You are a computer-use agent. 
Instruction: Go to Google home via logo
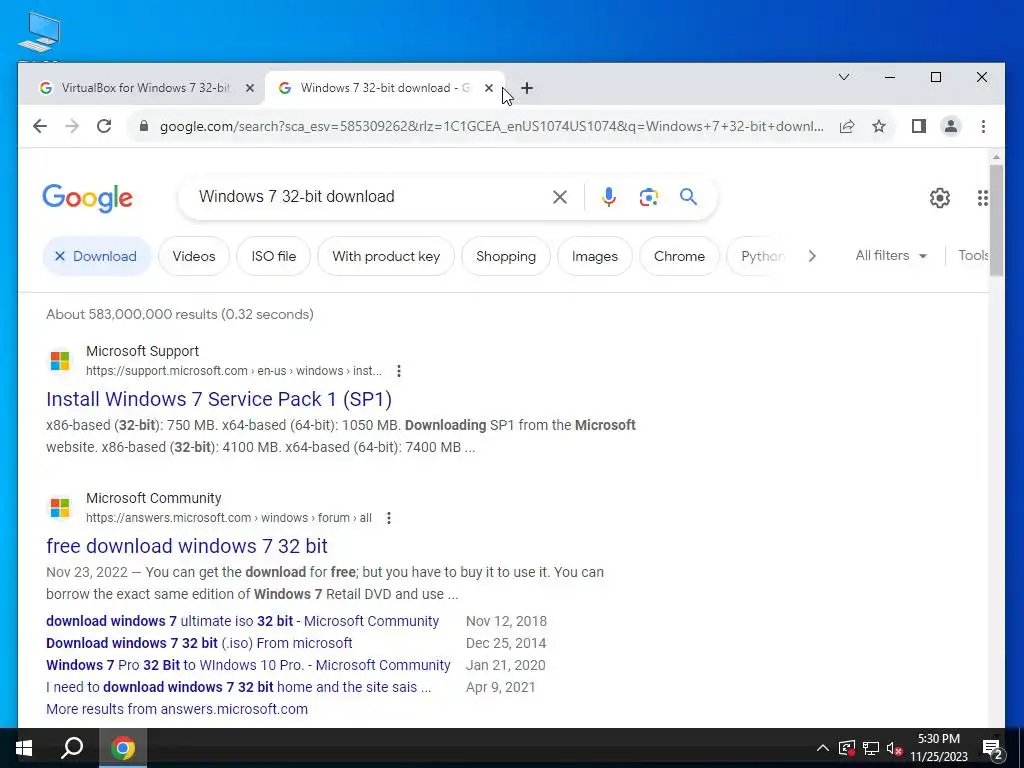pos(88,198)
